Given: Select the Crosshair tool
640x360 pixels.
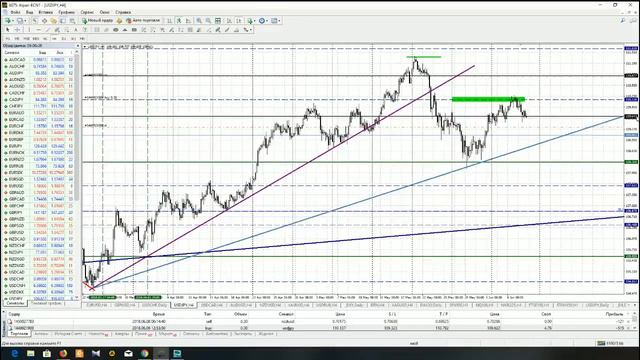Looking at the screenshot, I should [x=17, y=30].
